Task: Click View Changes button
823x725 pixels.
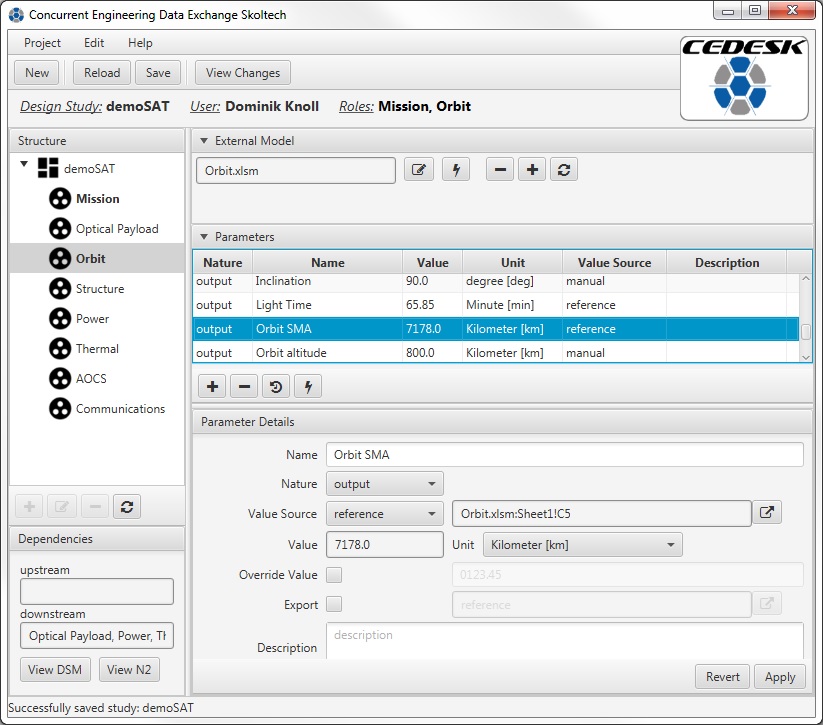Action: [242, 72]
